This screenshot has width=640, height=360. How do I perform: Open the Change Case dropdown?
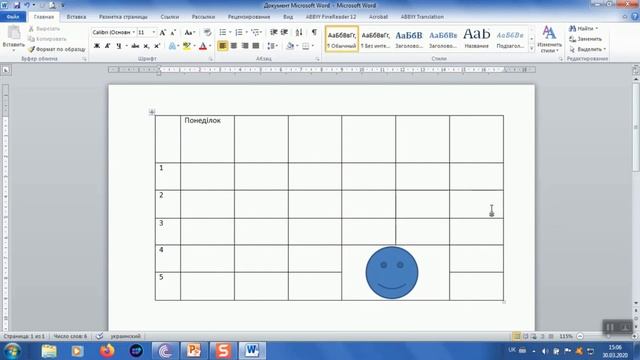pyautogui.click(x=189, y=32)
